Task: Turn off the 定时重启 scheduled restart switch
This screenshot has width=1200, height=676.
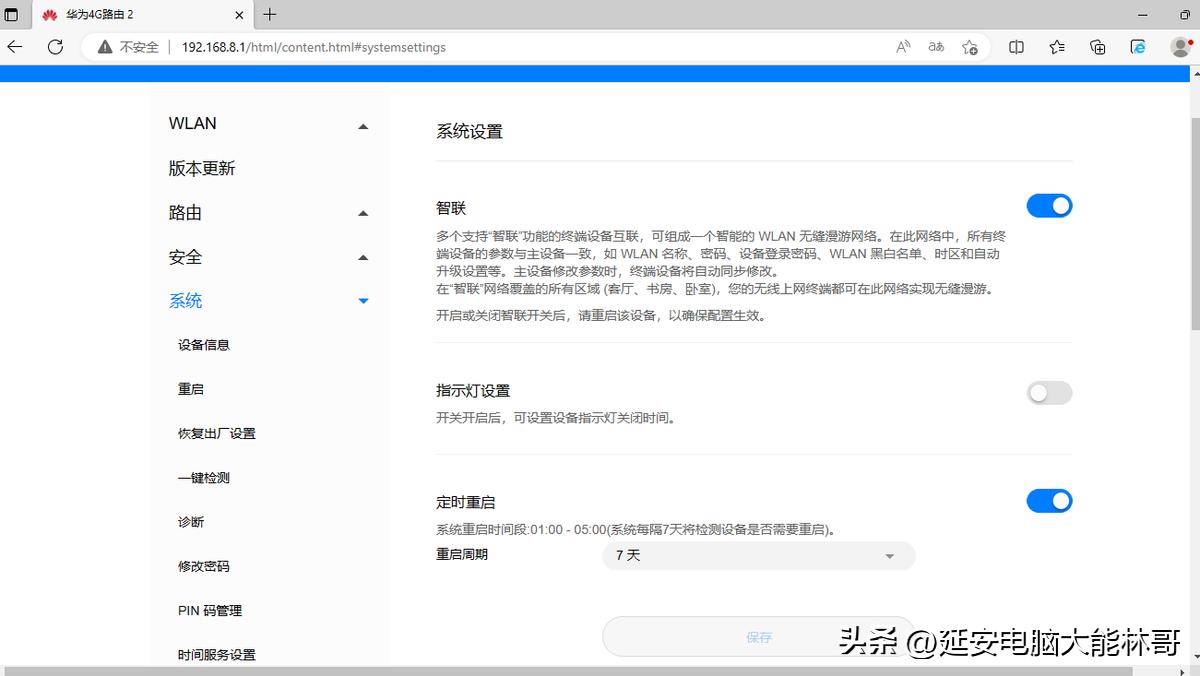Action: (1048, 500)
